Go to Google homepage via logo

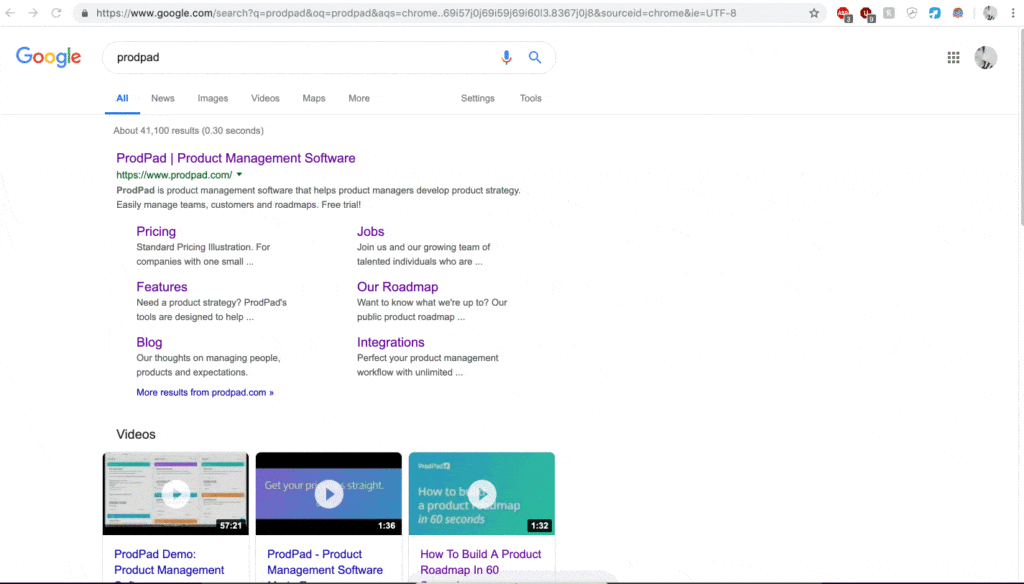coord(49,57)
